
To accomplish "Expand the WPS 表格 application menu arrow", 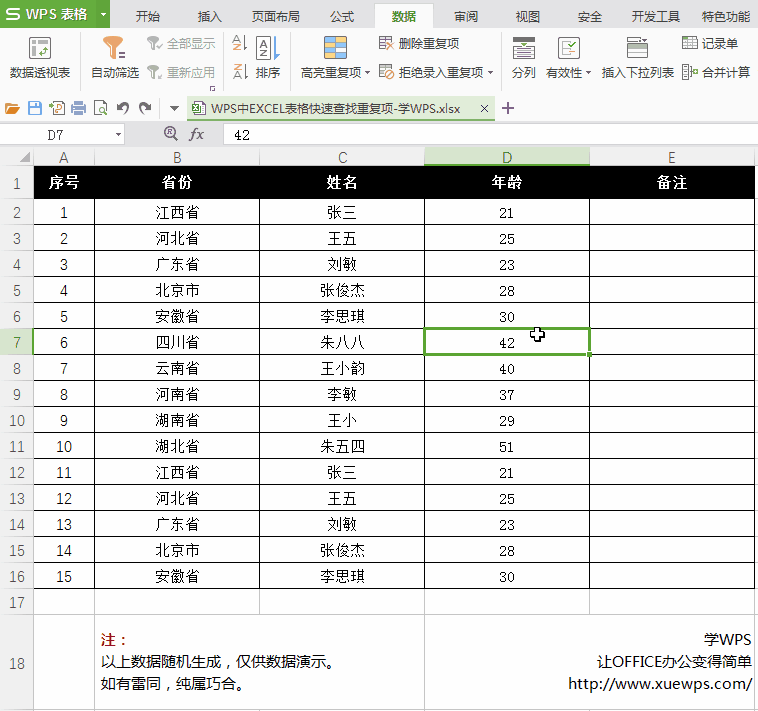I will 103,15.
